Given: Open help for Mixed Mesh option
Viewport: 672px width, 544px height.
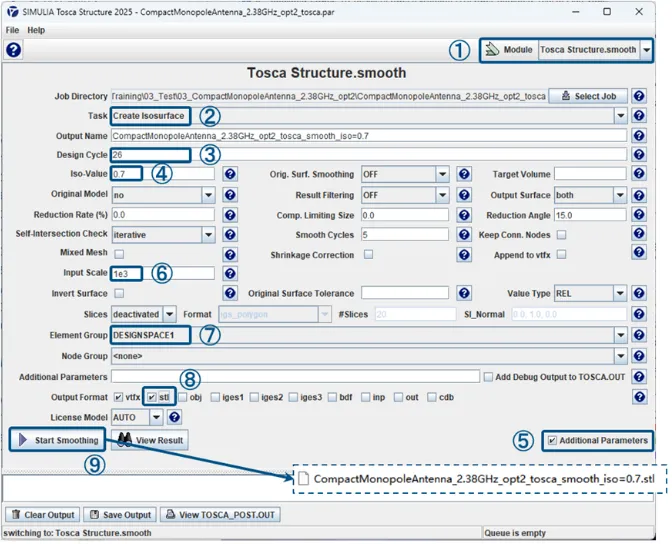Looking at the screenshot, I should point(230,255).
